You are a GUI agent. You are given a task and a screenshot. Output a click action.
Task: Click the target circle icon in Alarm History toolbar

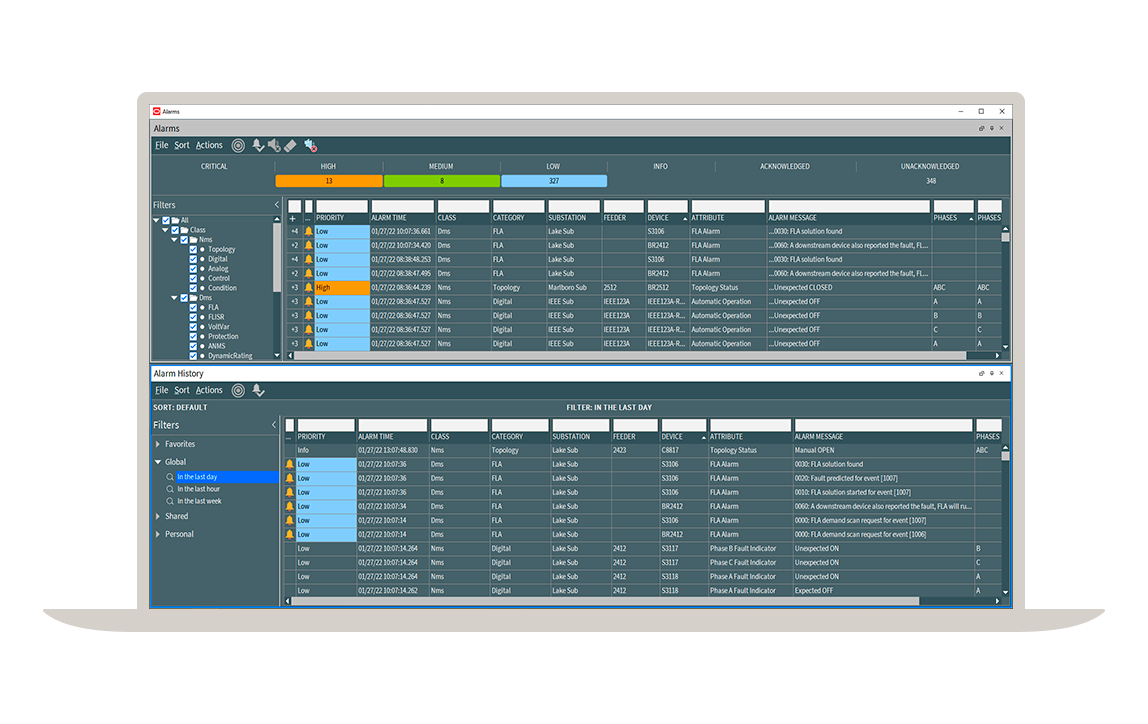point(238,390)
